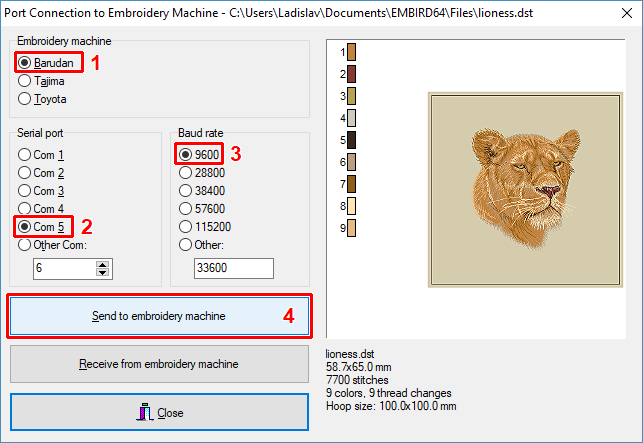Choose Com 1 serial port
This screenshot has width=643, height=443.
41,155
